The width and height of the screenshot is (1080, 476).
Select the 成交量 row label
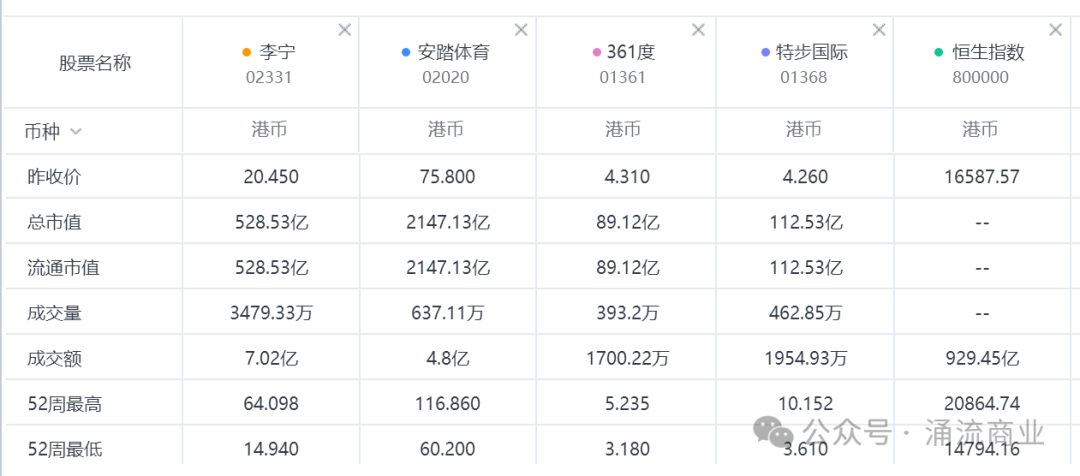coord(54,313)
